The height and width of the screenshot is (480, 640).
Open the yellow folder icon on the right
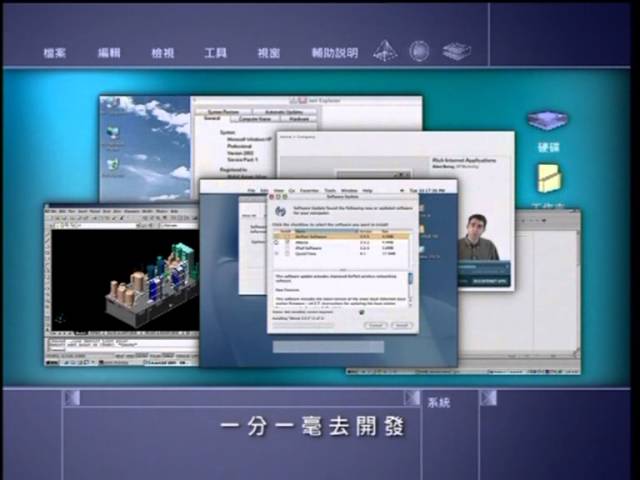[549, 178]
